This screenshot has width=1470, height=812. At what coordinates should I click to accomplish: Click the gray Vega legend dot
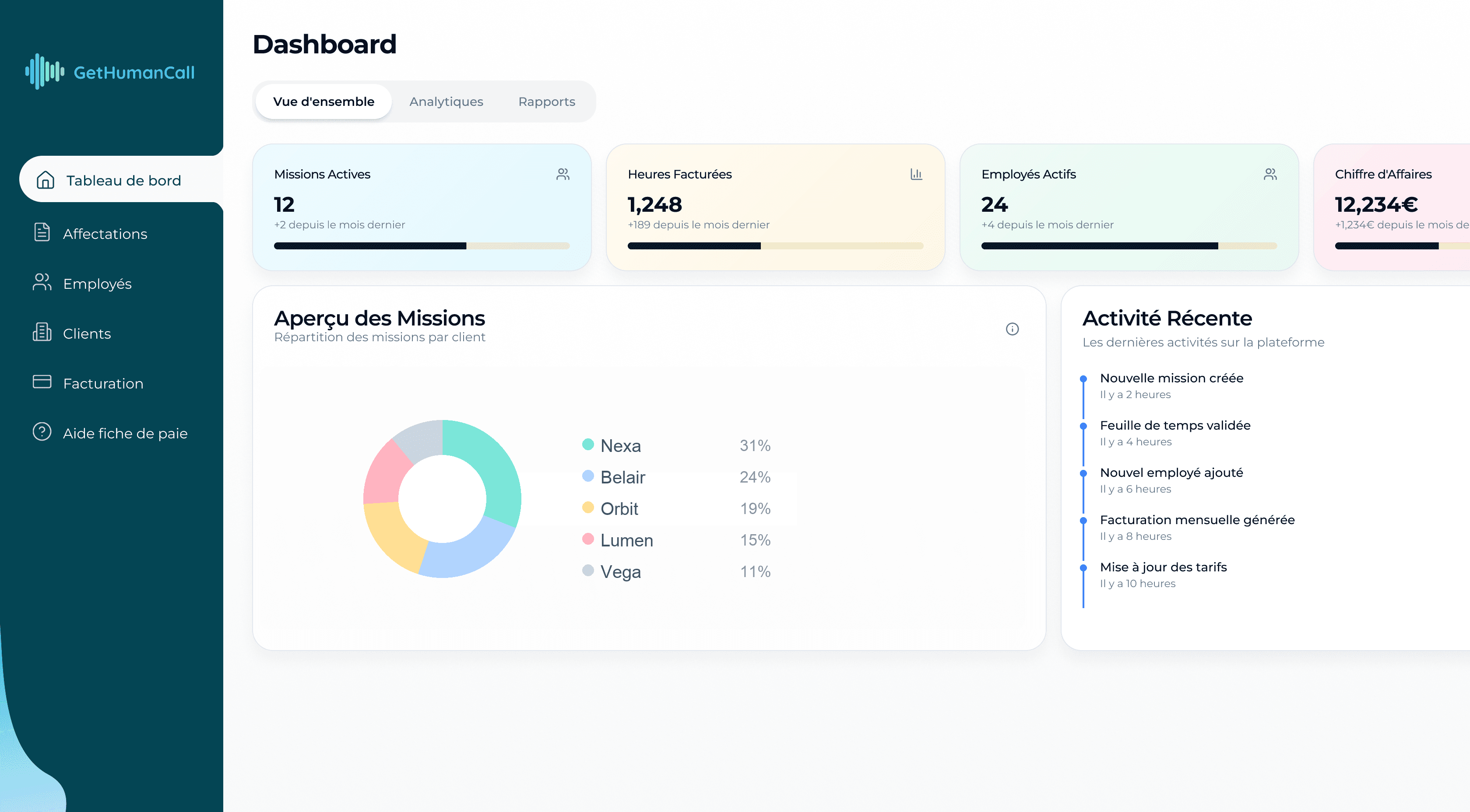[588, 570]
